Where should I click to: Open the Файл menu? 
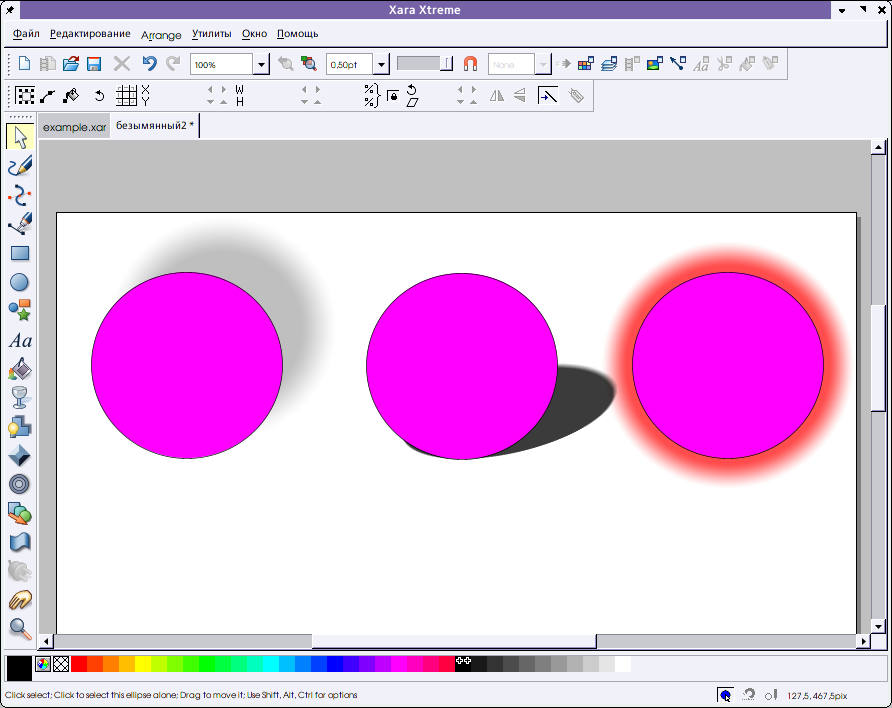point(27,34)
